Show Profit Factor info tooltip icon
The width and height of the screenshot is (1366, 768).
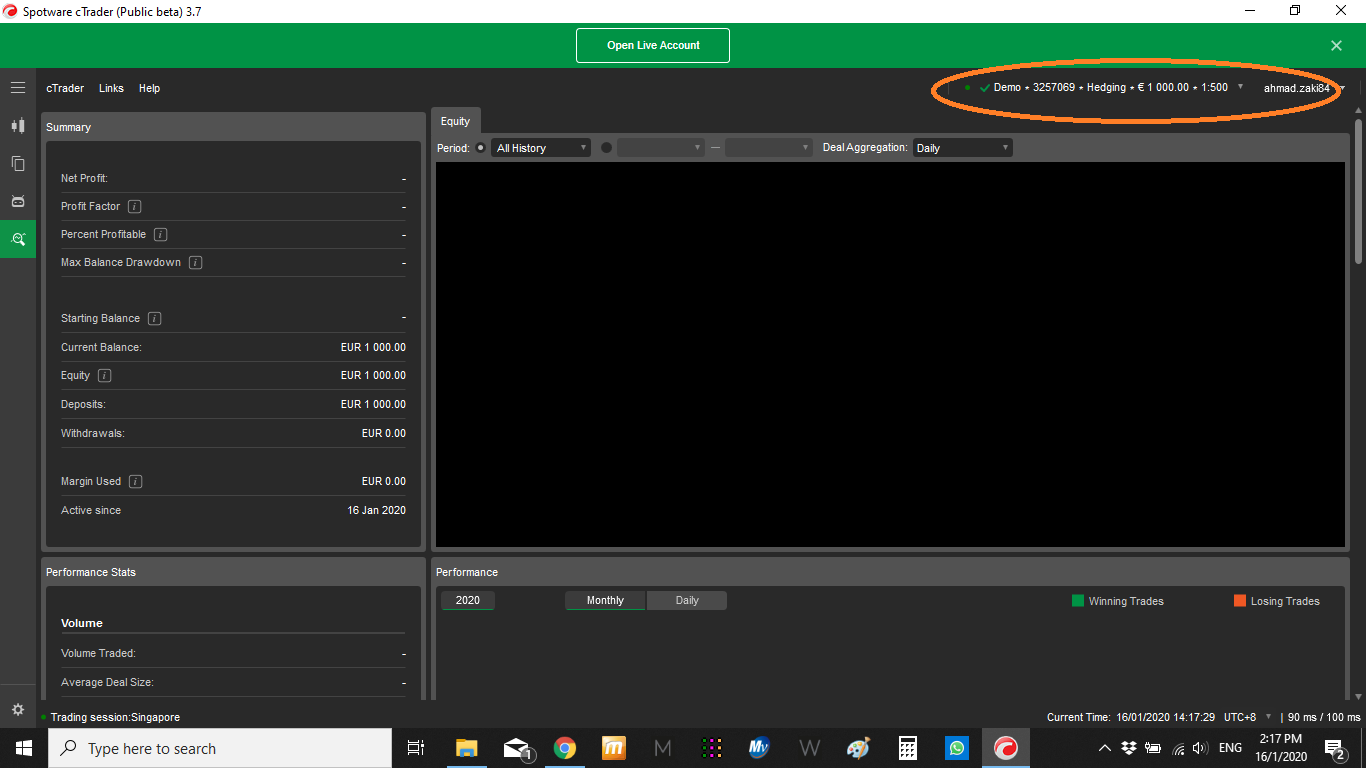[x=135, y=206]
